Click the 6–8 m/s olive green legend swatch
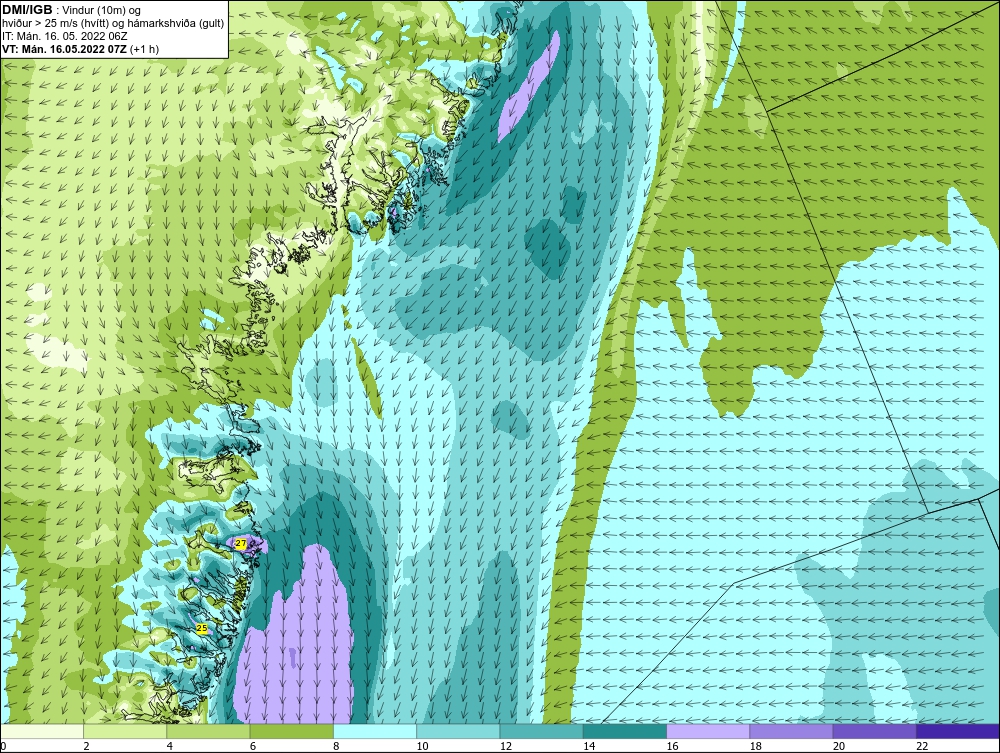 [x=291, y=731]
